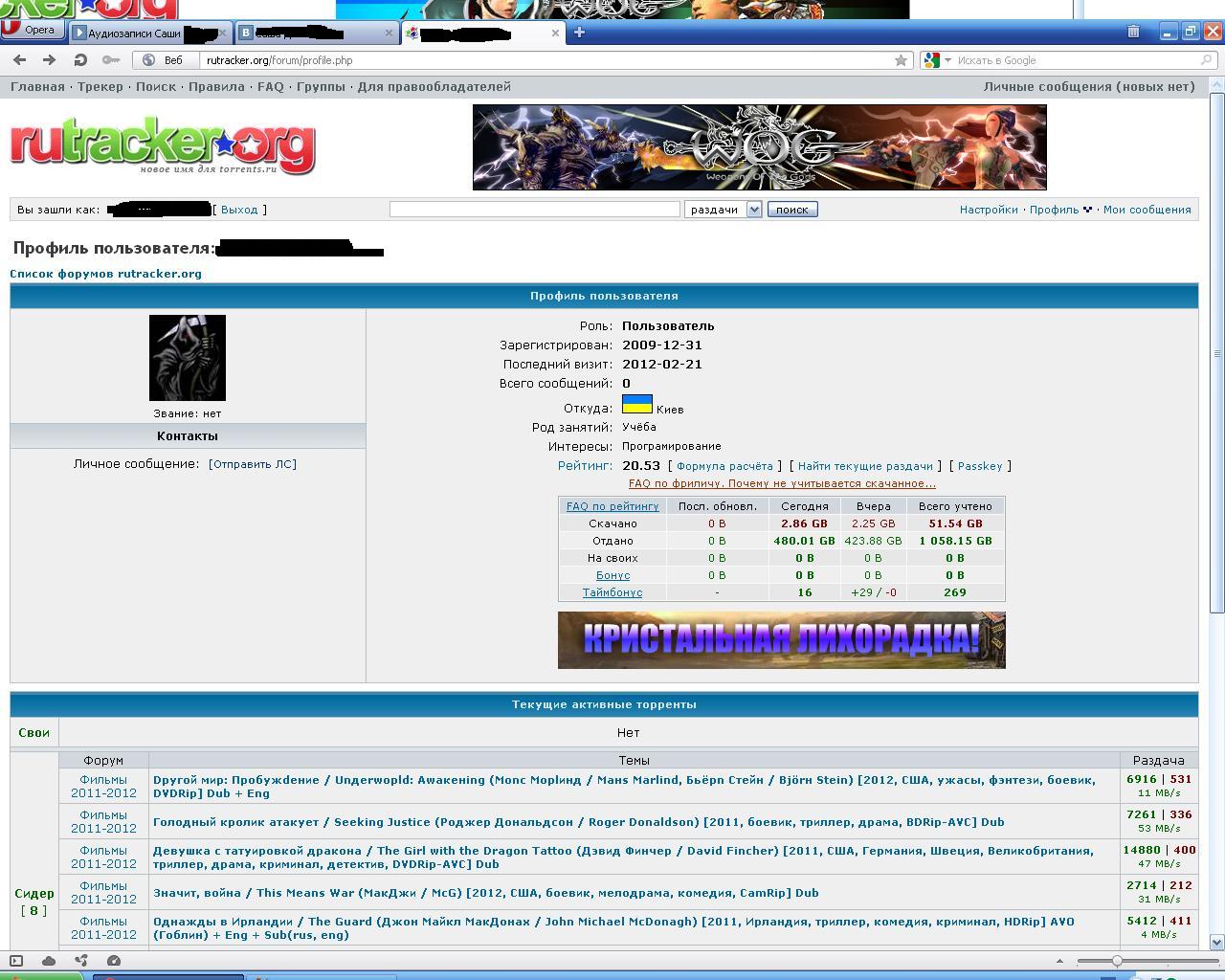Go forward to the next page
The height and width of the screenshot is (980, 1225).
49,60
